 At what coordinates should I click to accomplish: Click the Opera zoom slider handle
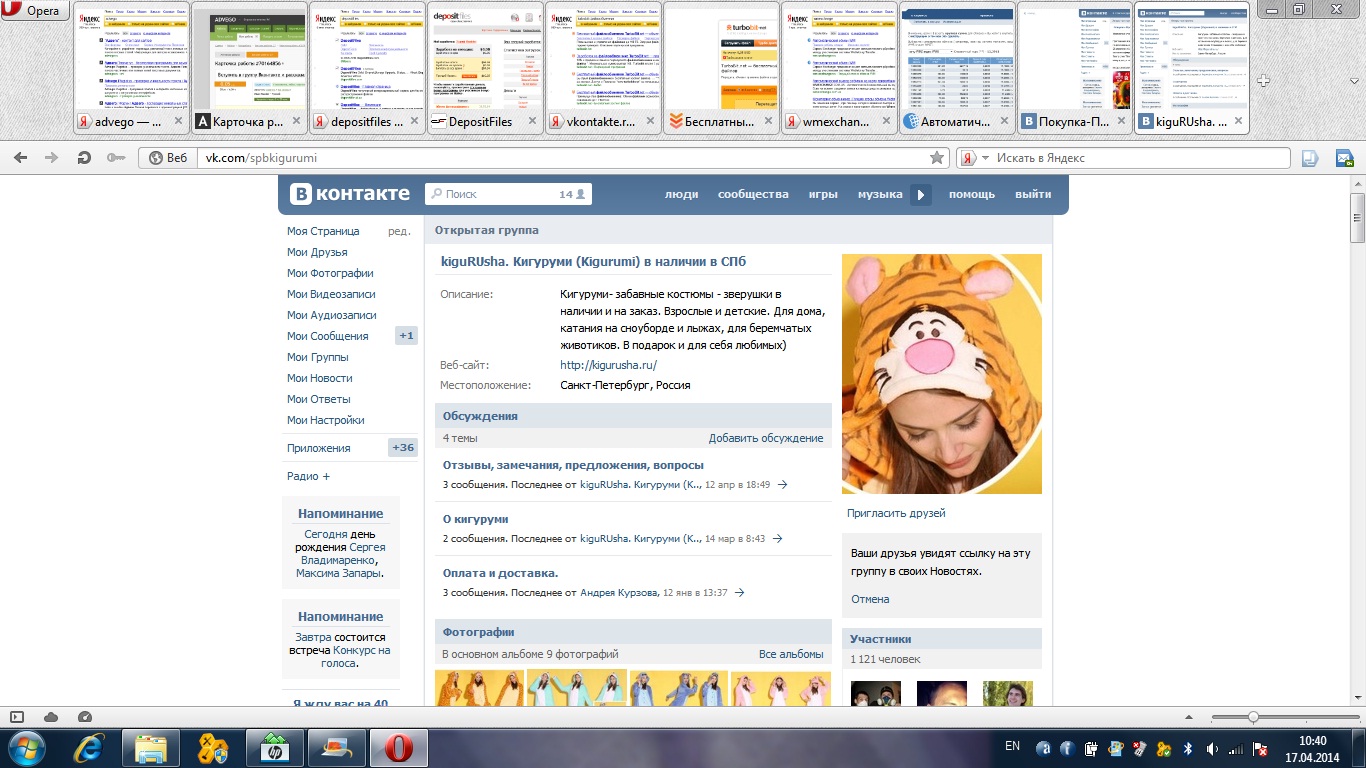1253,717
